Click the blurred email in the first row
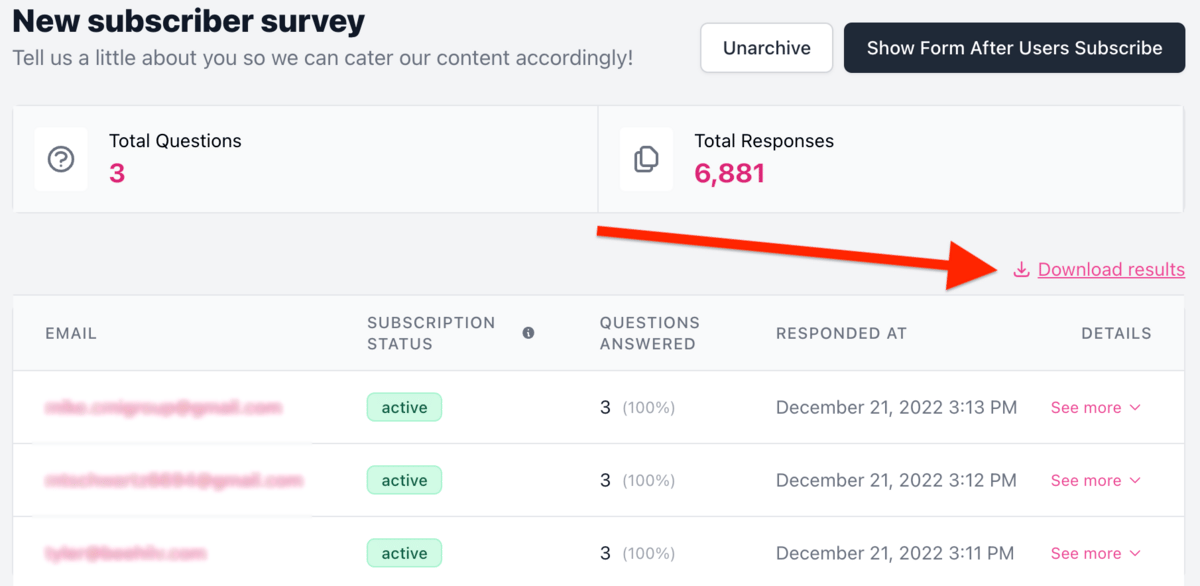 [x=164, y=408]
